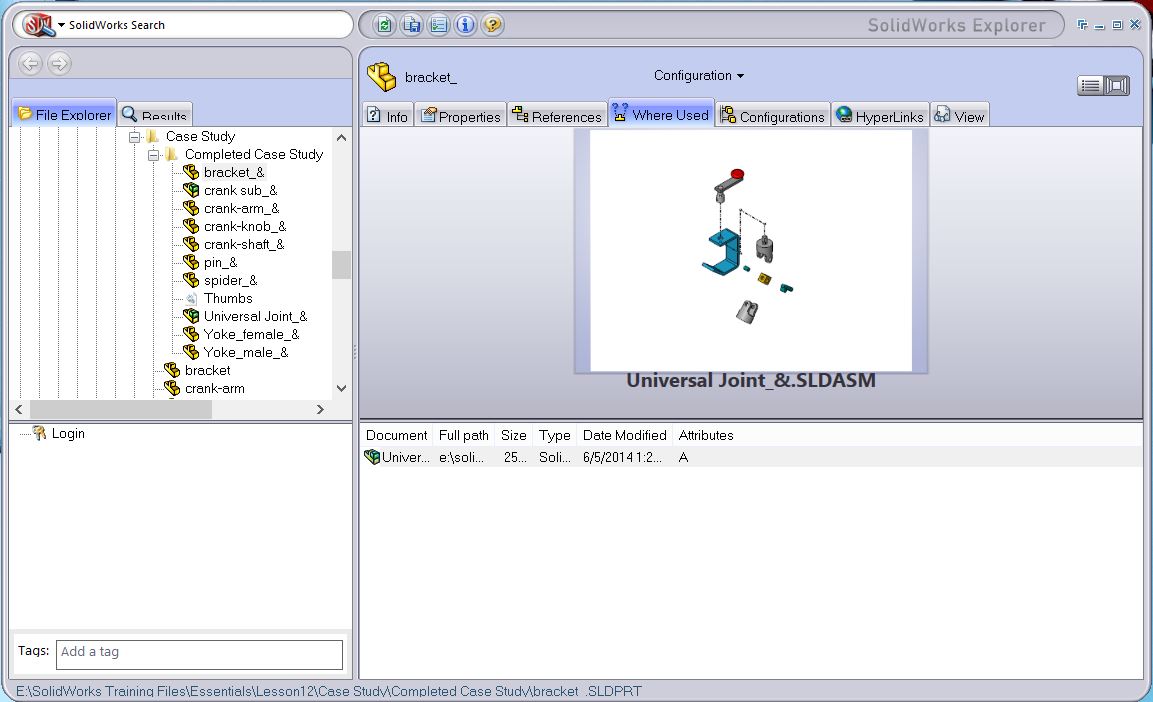Click Login in the lower left pane

click(x=68, y=434)
